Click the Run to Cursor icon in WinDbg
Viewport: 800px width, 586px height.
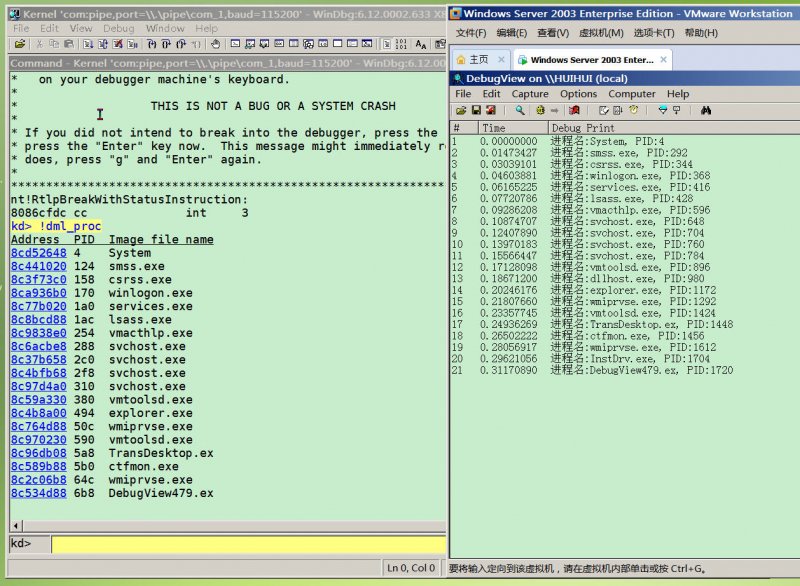(196, 44)
